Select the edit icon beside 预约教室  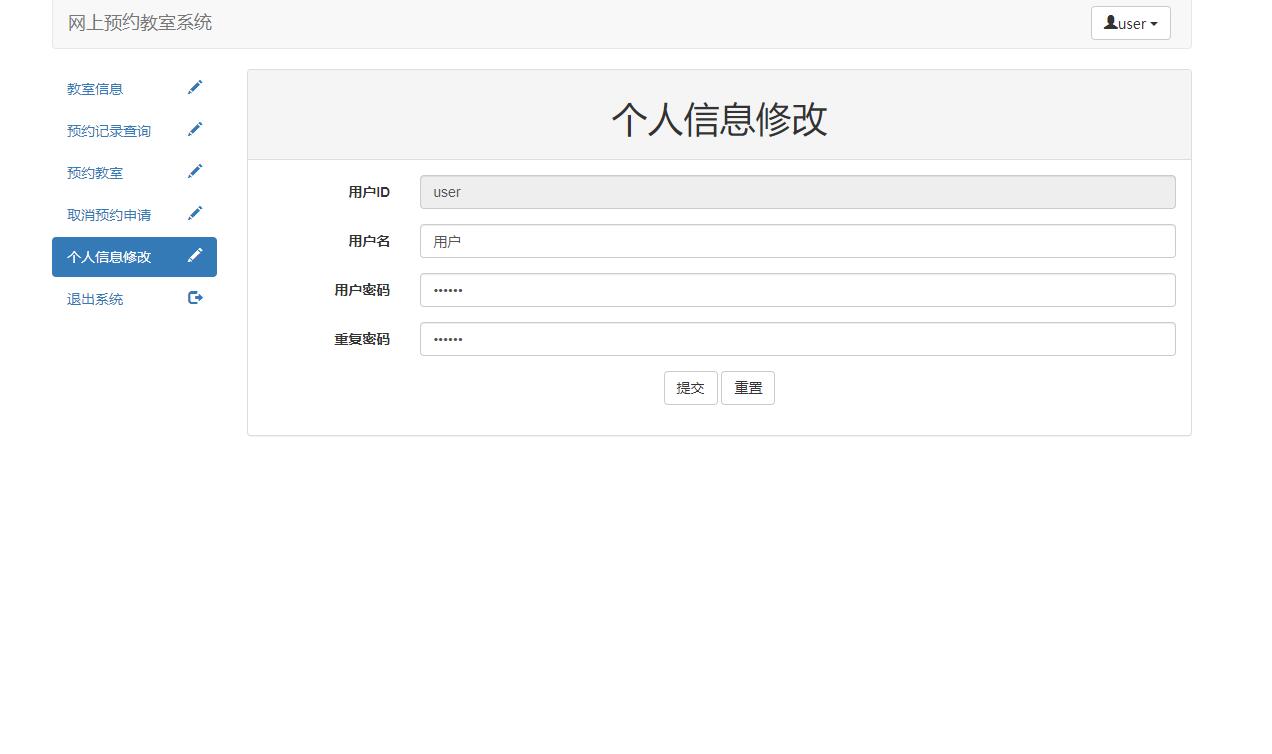195,170
